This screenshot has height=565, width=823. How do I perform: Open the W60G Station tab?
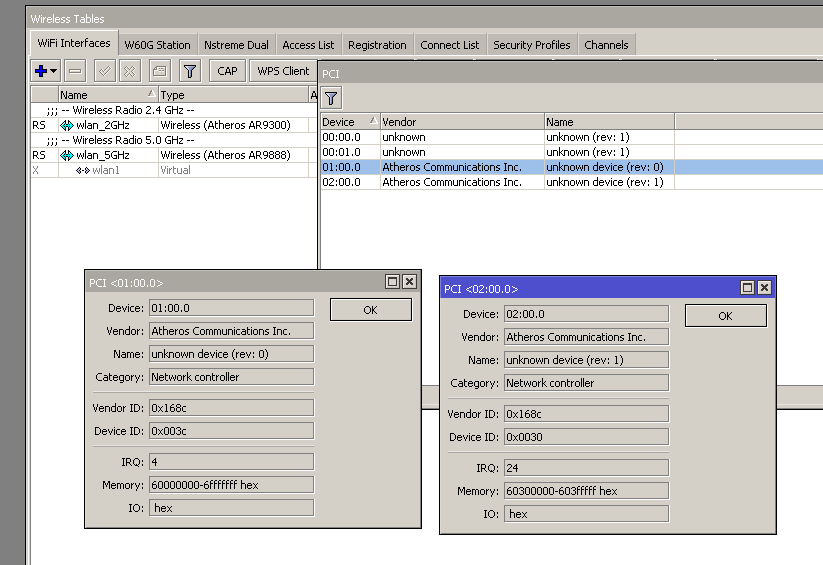(157, 45)
